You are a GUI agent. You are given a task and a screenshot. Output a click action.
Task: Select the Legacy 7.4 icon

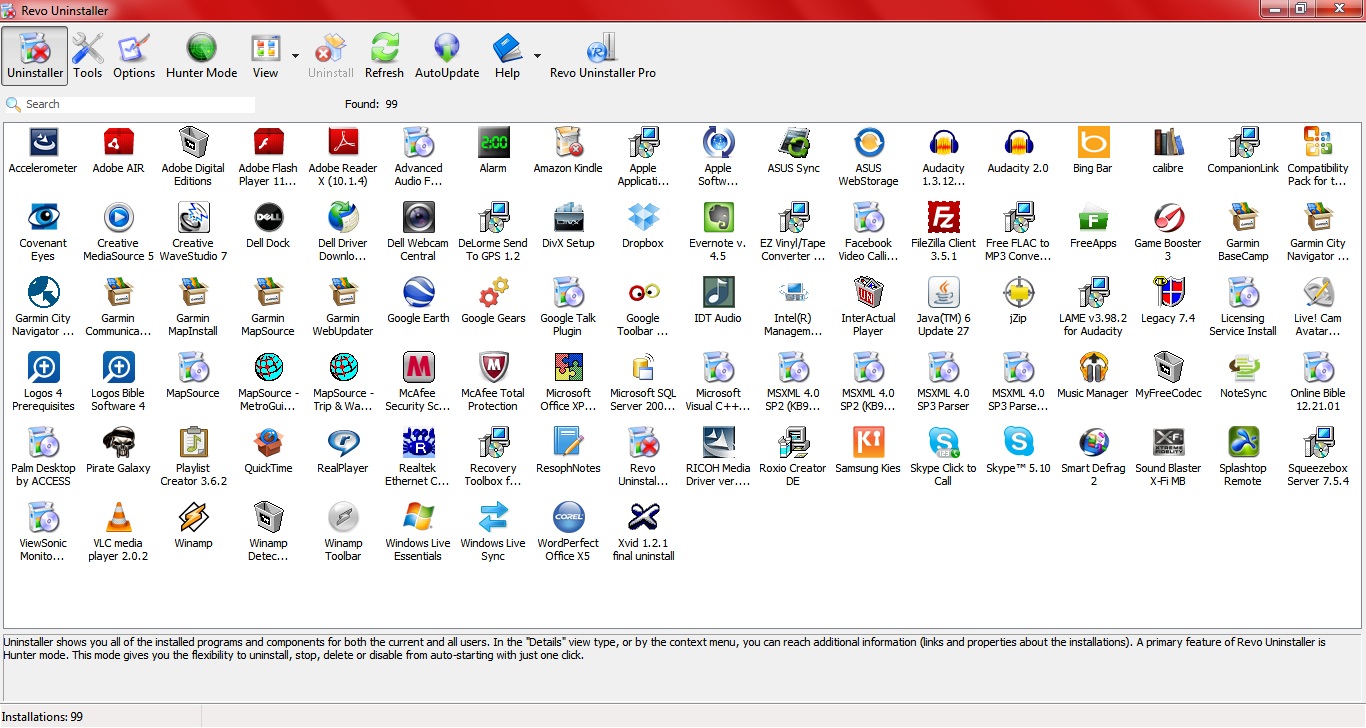coord(1168,293)
